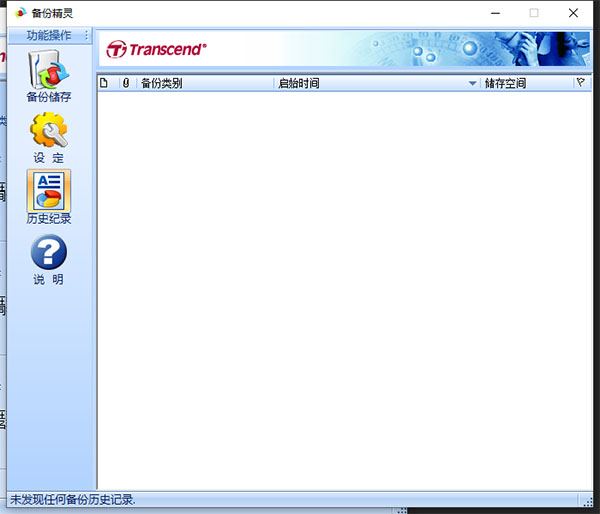Click the attachment clip column header
This screenshot has width=600, height=514.
[126, 83]
